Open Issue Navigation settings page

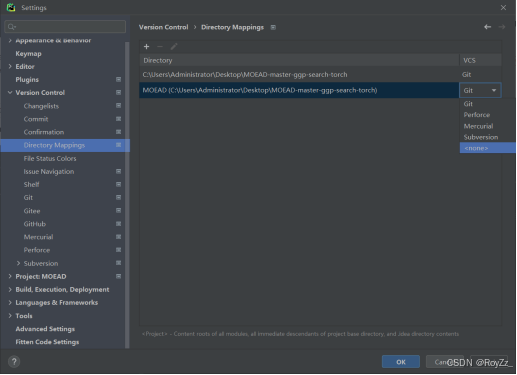(x=49, y=171)
